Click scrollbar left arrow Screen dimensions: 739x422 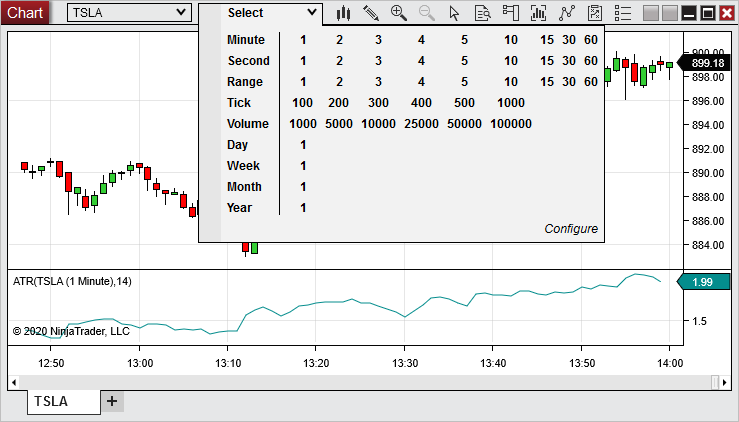point(14,382)
